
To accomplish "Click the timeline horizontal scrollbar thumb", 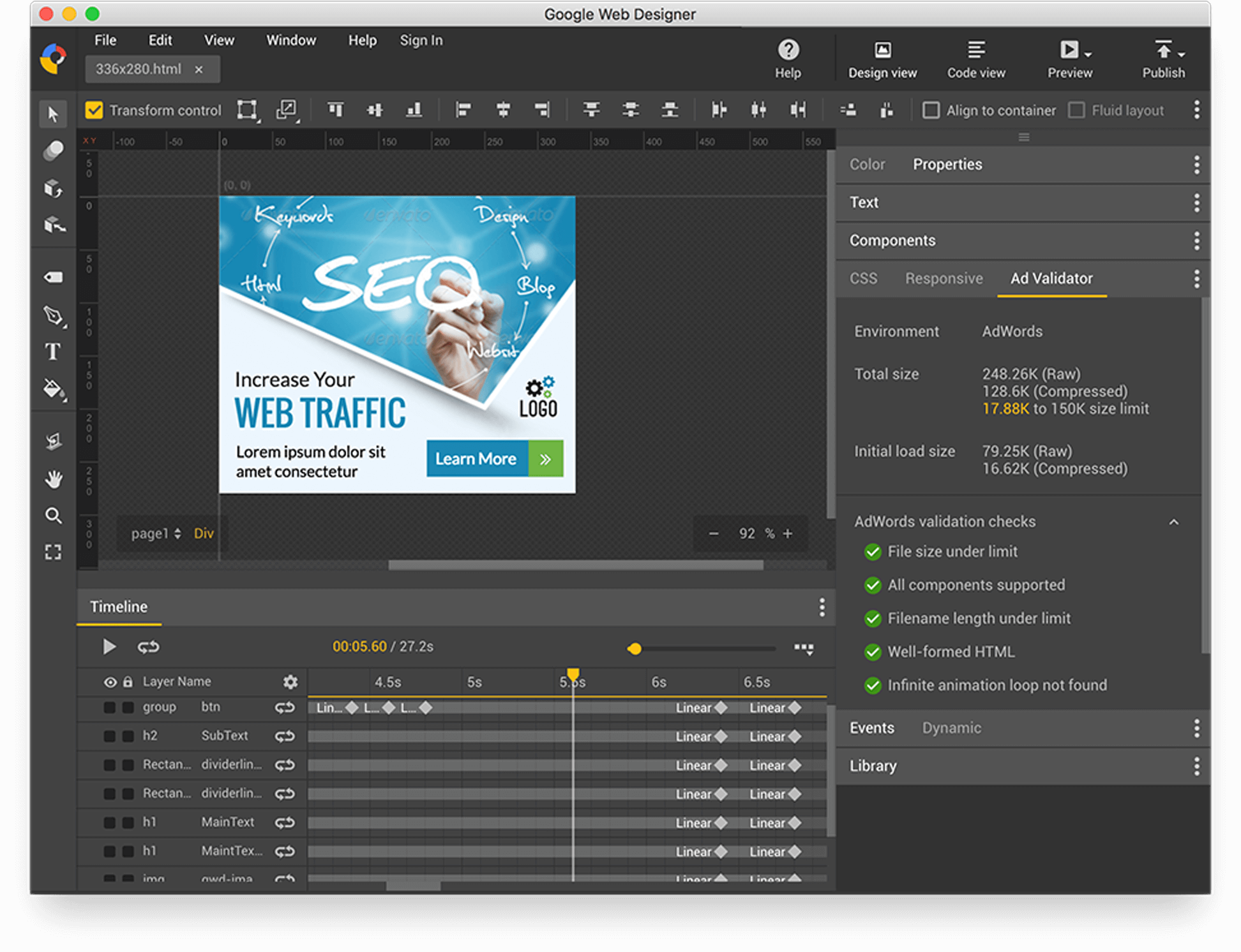I will [x=414, y=886].
